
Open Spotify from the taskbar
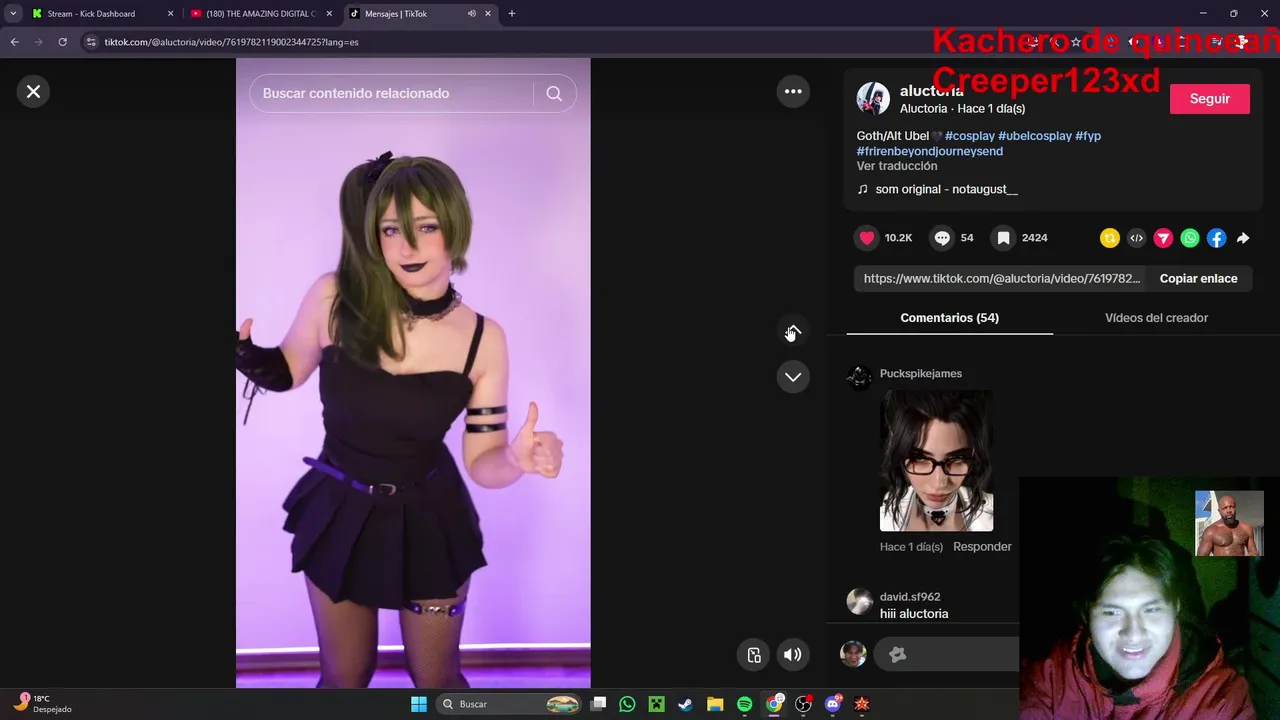[x=744, y=704]
